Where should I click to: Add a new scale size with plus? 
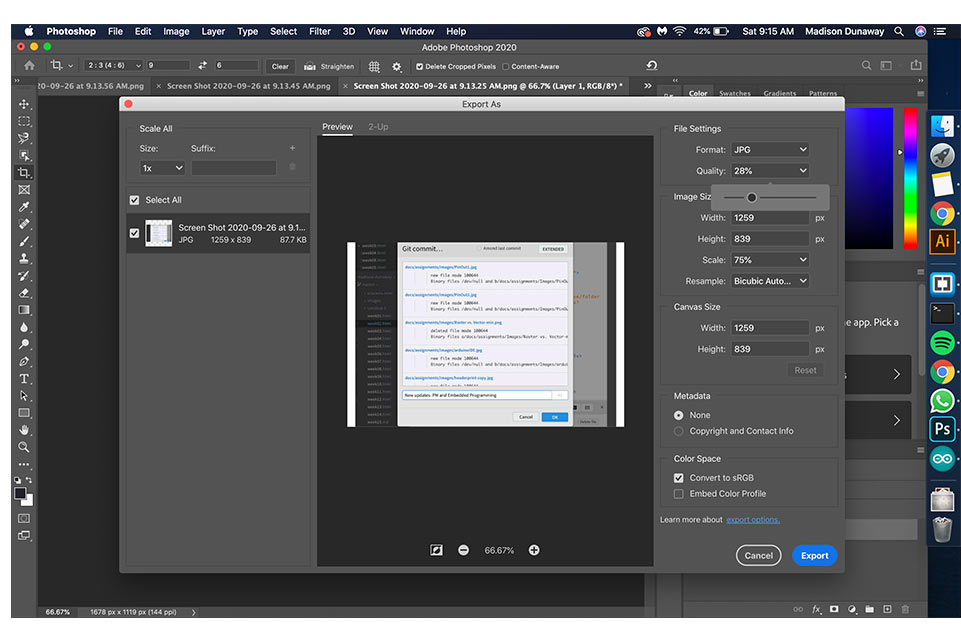292,148
